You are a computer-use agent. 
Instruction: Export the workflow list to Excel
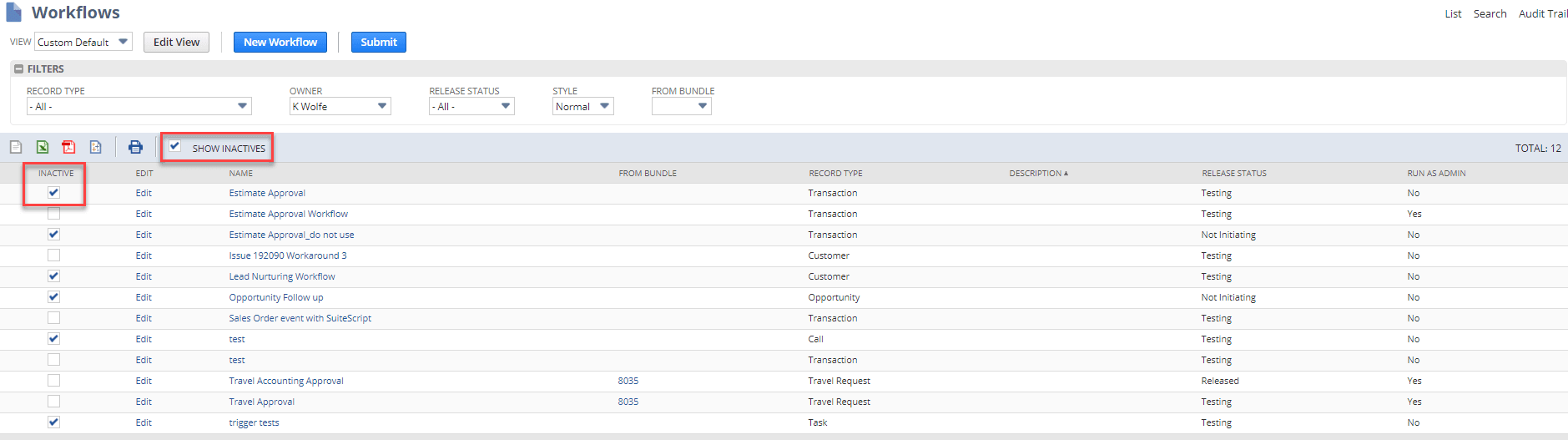[43, 147]
